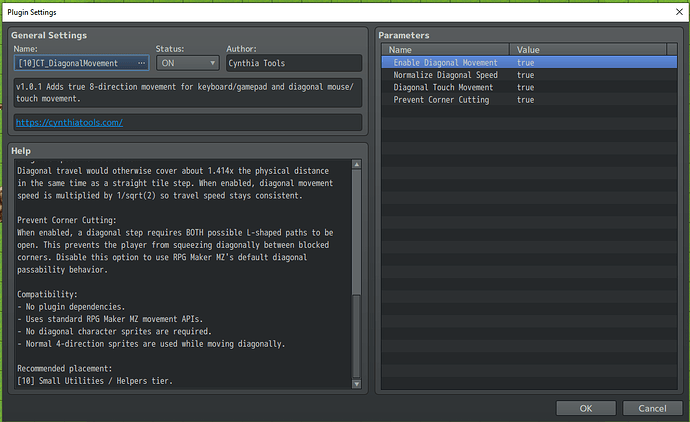Click 'Compatibility:' help heading

47,294
